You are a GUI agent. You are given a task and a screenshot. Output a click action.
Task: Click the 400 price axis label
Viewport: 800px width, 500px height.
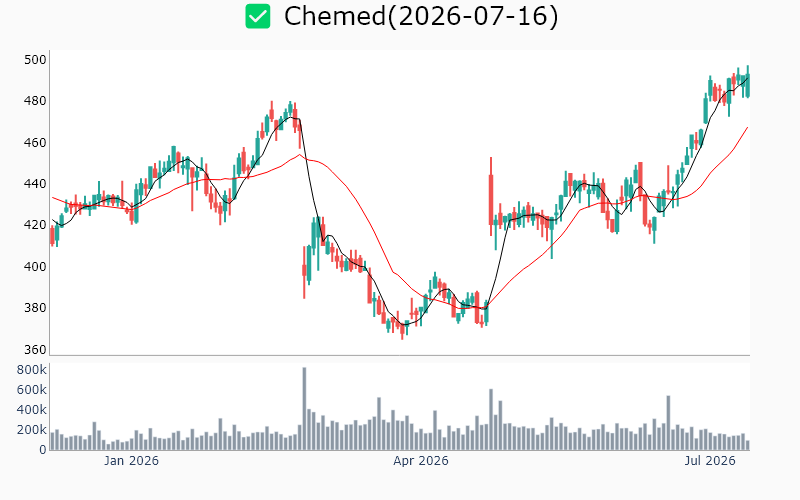35,266
